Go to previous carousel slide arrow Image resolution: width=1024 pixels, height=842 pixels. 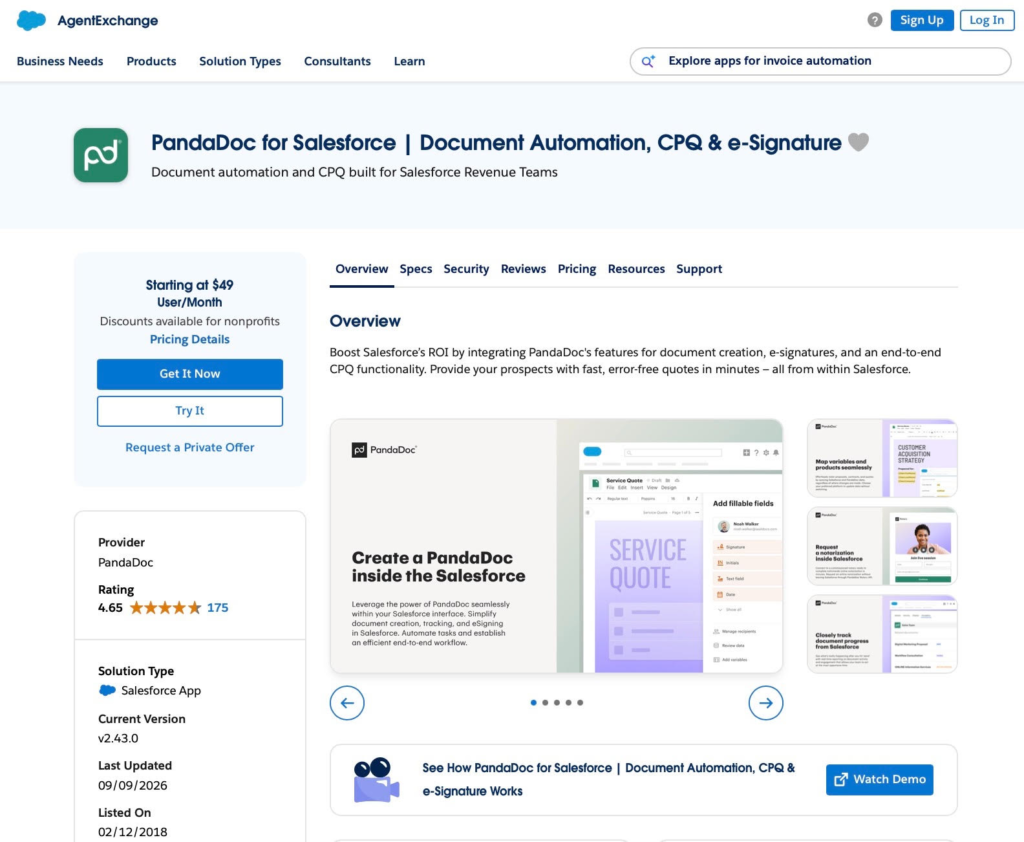pos(347,703)
